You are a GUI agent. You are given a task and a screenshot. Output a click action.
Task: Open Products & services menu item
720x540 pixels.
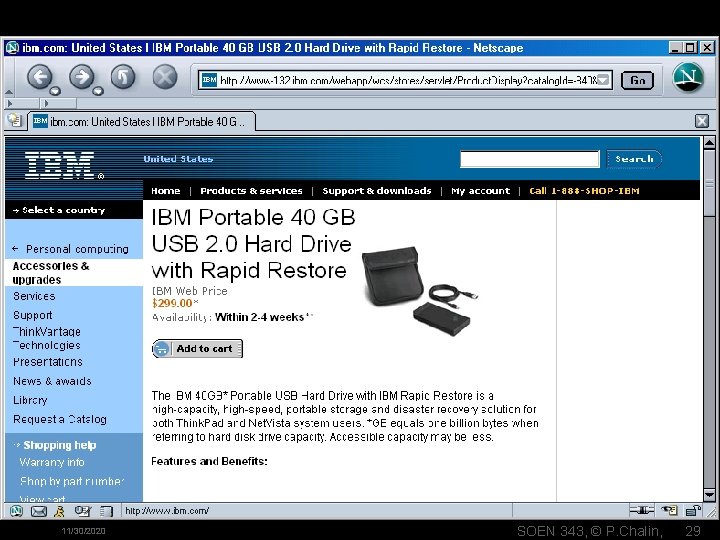click(x=251, y=191)
